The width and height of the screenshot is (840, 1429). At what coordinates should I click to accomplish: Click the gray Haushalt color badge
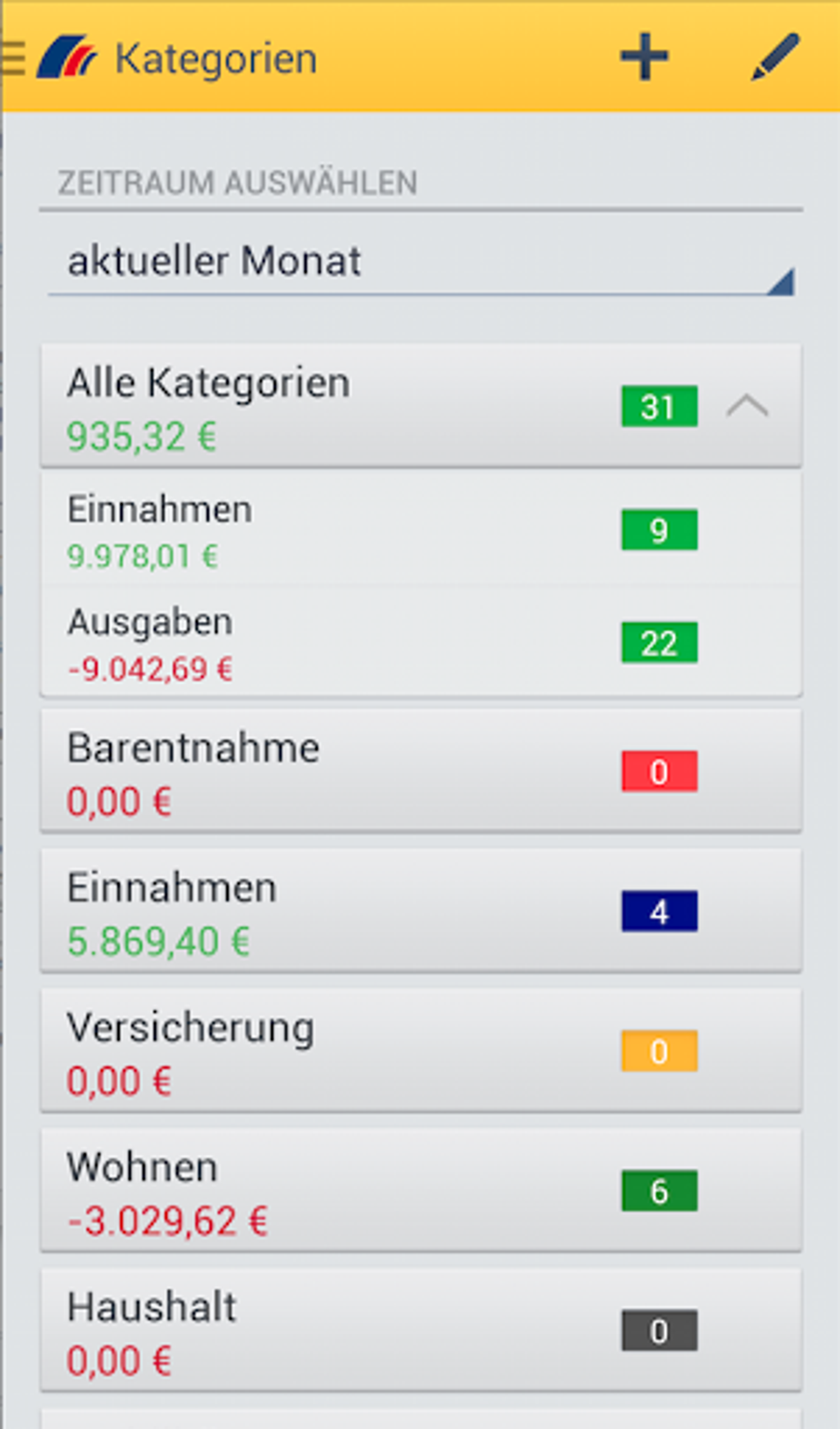[x=659, y=1332]
